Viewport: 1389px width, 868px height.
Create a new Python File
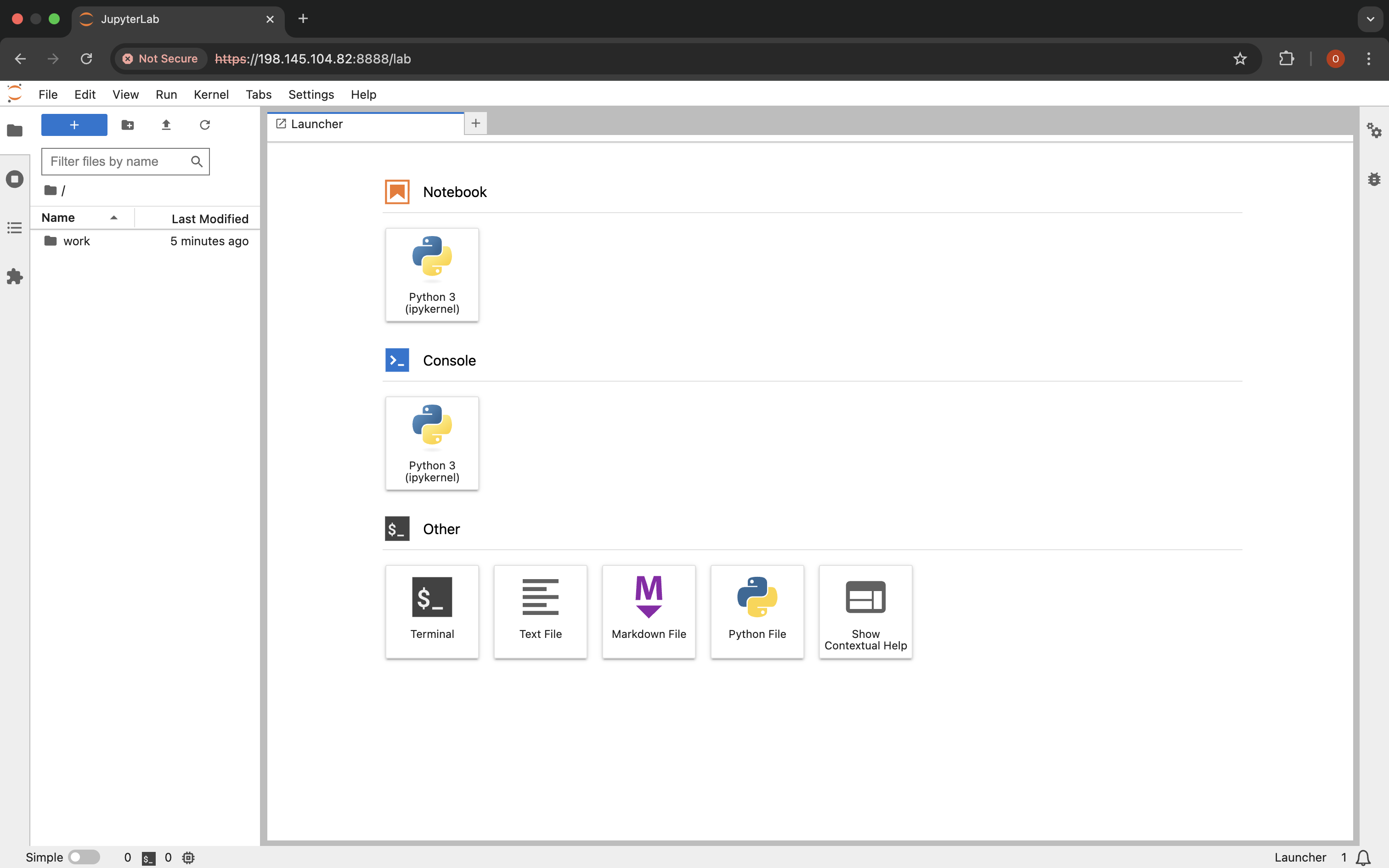pos(757,611)
